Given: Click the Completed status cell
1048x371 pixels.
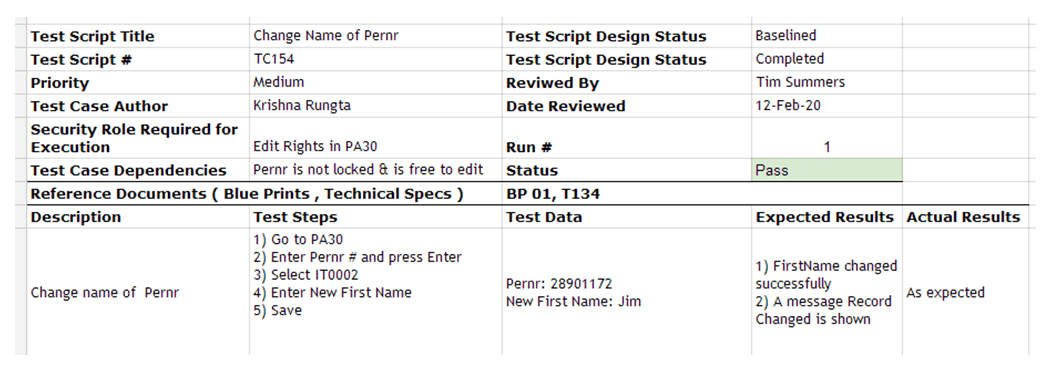Looking at the screenshot, I should click(826, 59).
